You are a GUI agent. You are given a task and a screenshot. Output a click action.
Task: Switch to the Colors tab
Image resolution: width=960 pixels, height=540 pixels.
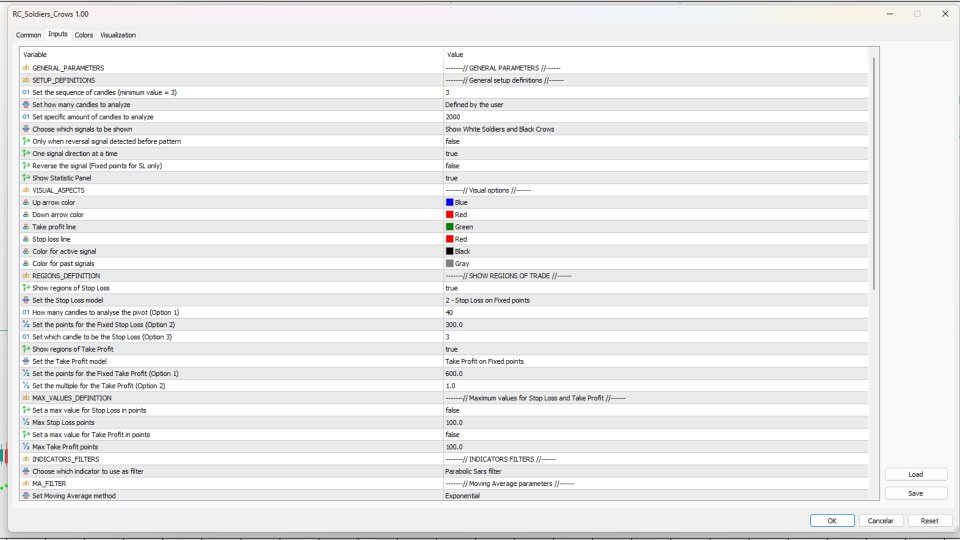(x=84, y=35)
